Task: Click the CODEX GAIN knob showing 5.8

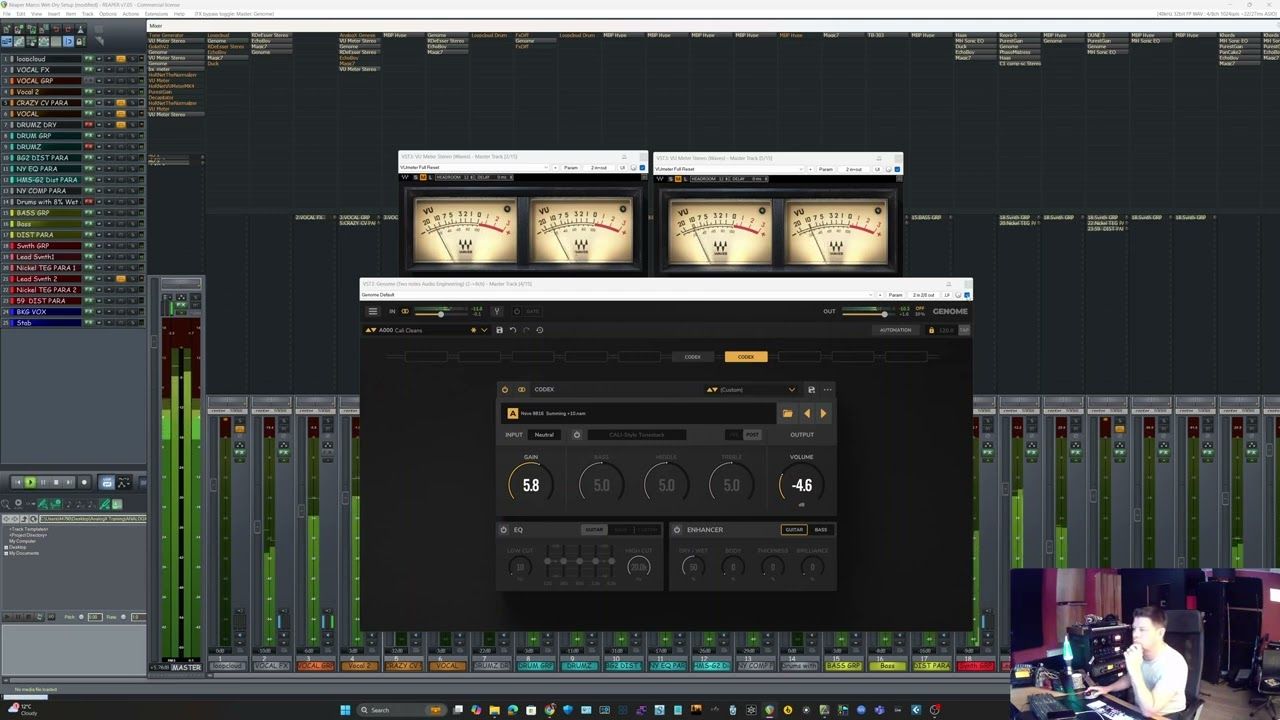Action: 531,485
